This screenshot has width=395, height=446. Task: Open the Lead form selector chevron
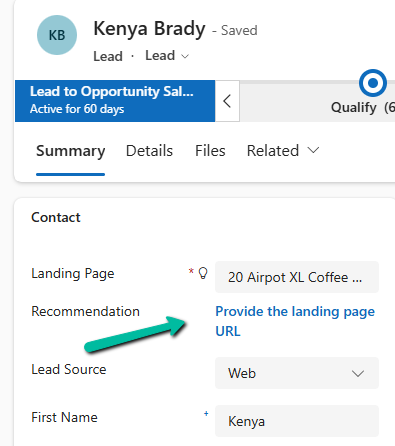click(185, 56)
